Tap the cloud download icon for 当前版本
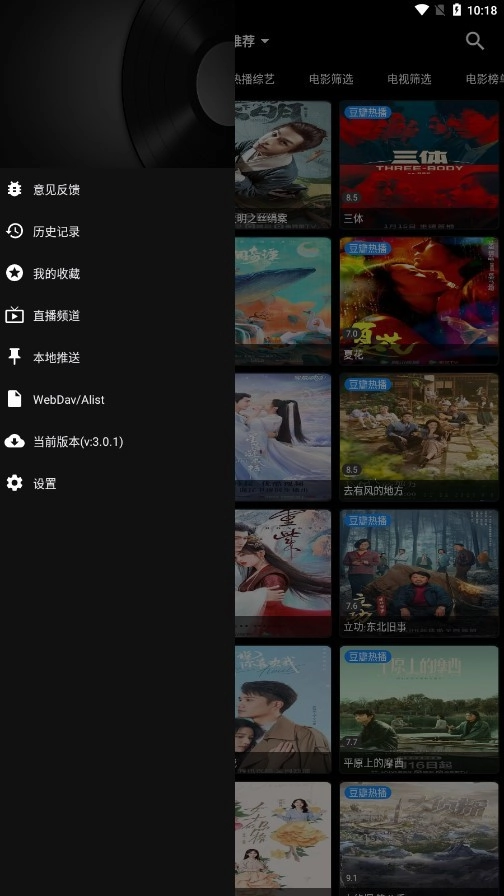This screenshot has width=504, height=896. click(14, 441)
